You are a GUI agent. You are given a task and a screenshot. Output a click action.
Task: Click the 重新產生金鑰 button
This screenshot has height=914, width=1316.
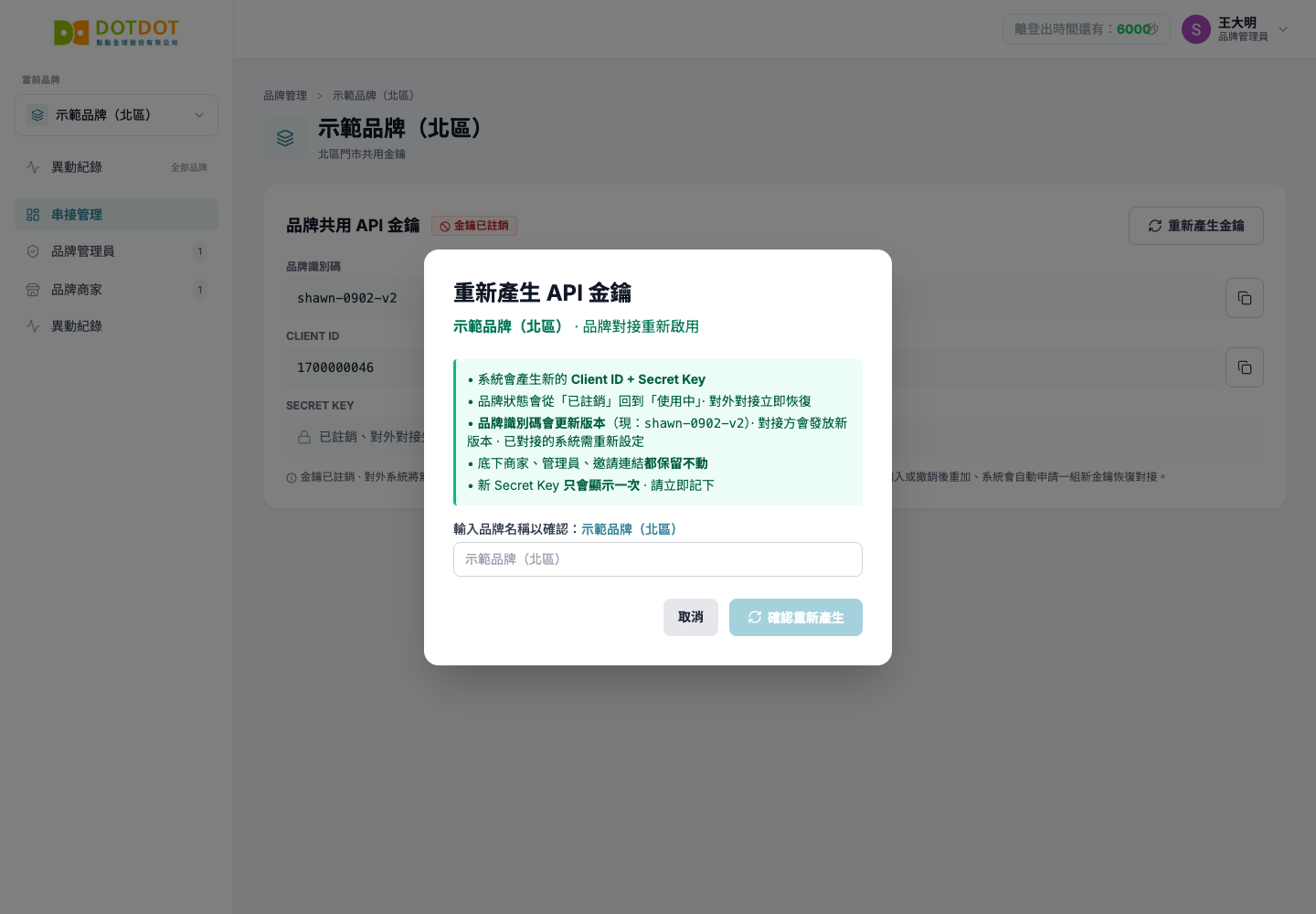1196,226
